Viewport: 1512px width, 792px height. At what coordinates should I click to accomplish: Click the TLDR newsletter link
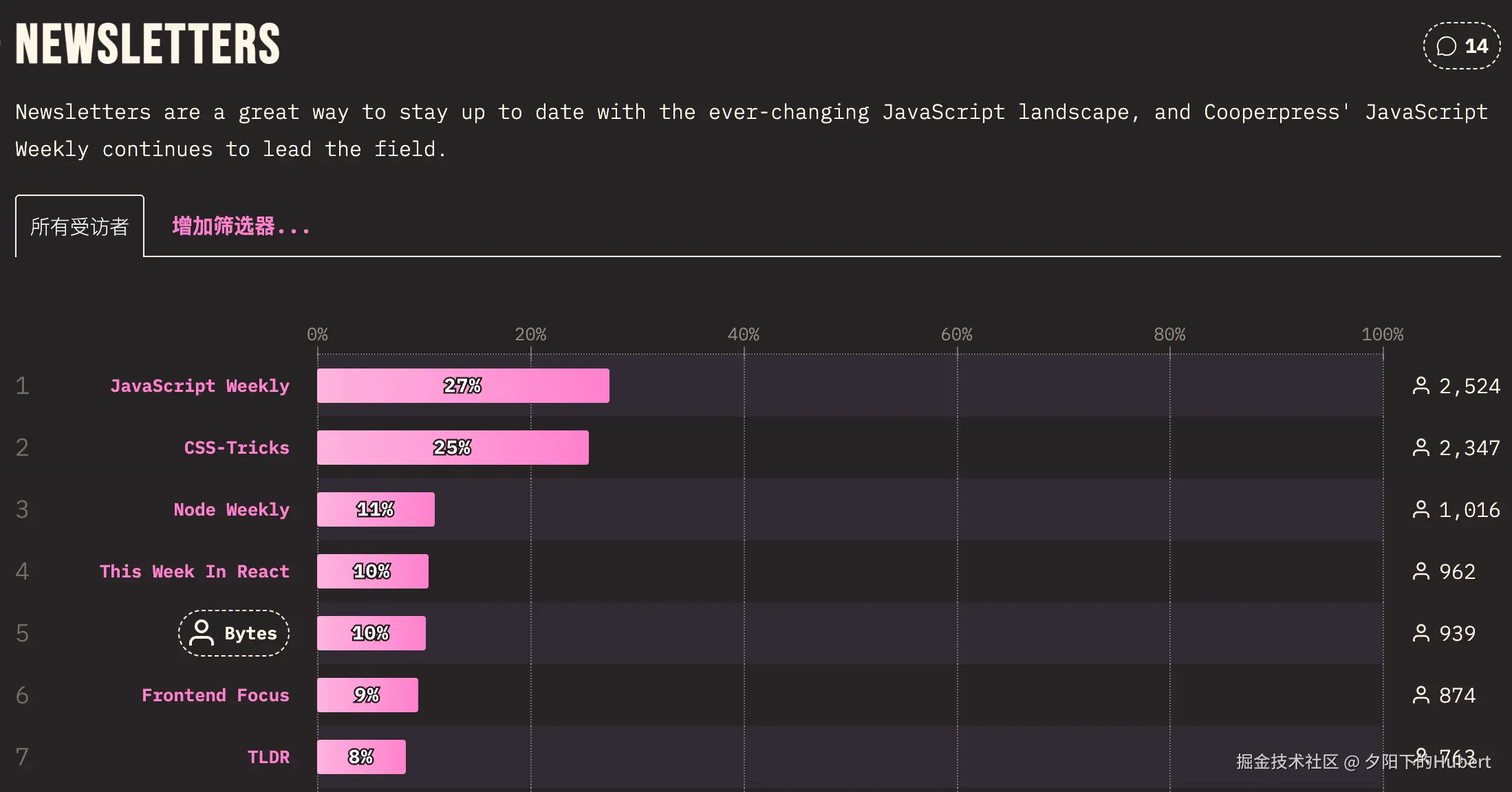click(x=268, y=757)
